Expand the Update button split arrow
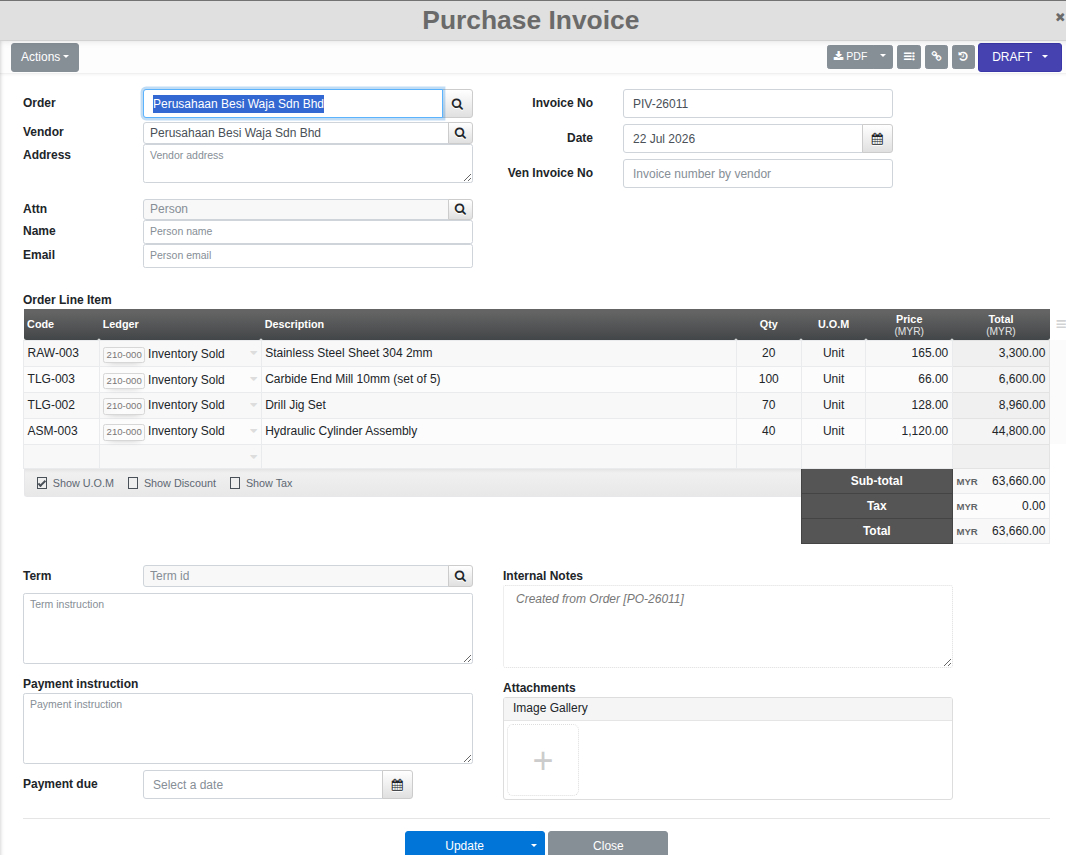1066x855 pixels. pyautogui.click(x=534, y=845)
